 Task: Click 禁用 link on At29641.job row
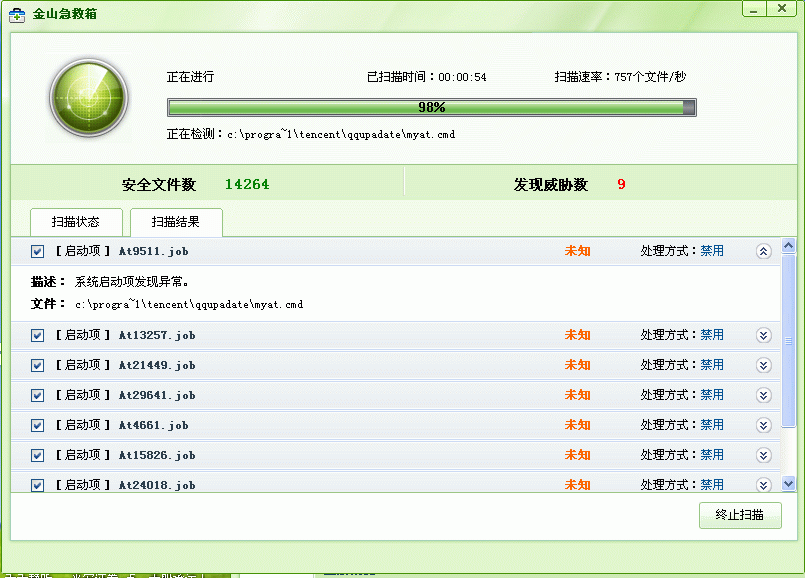pyautogui.click(x=712, y=395)
